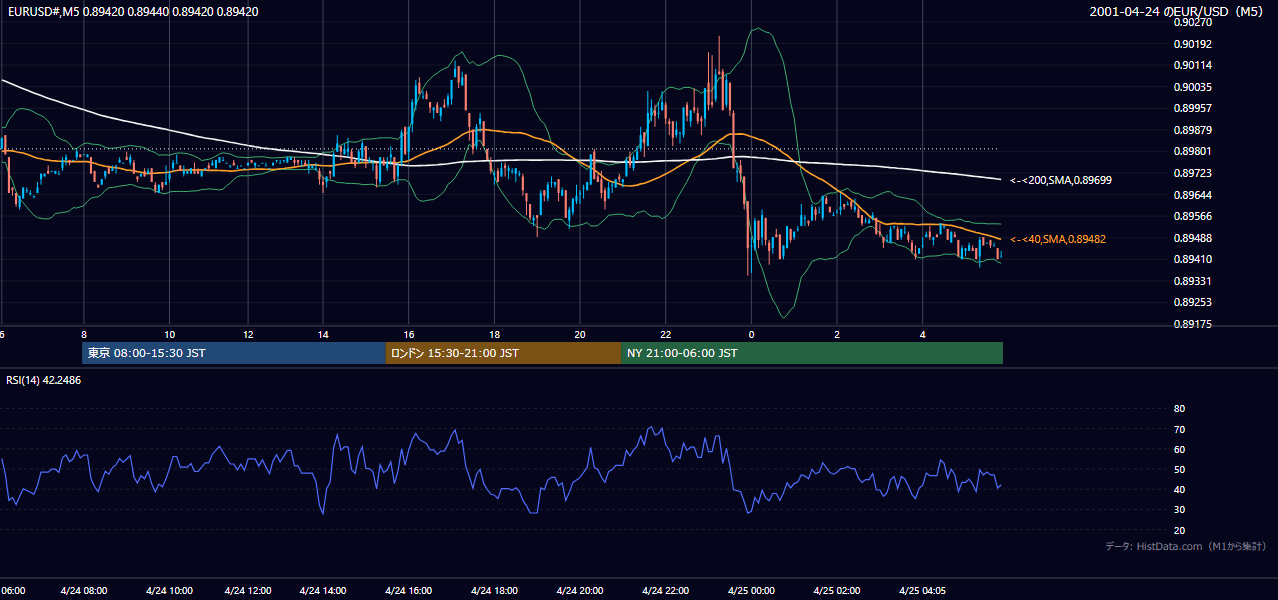The height and width of the screenshot is (600, 1278).
Task: Click the 4/24 08:00 time label
Action: [x=83, y=591]
